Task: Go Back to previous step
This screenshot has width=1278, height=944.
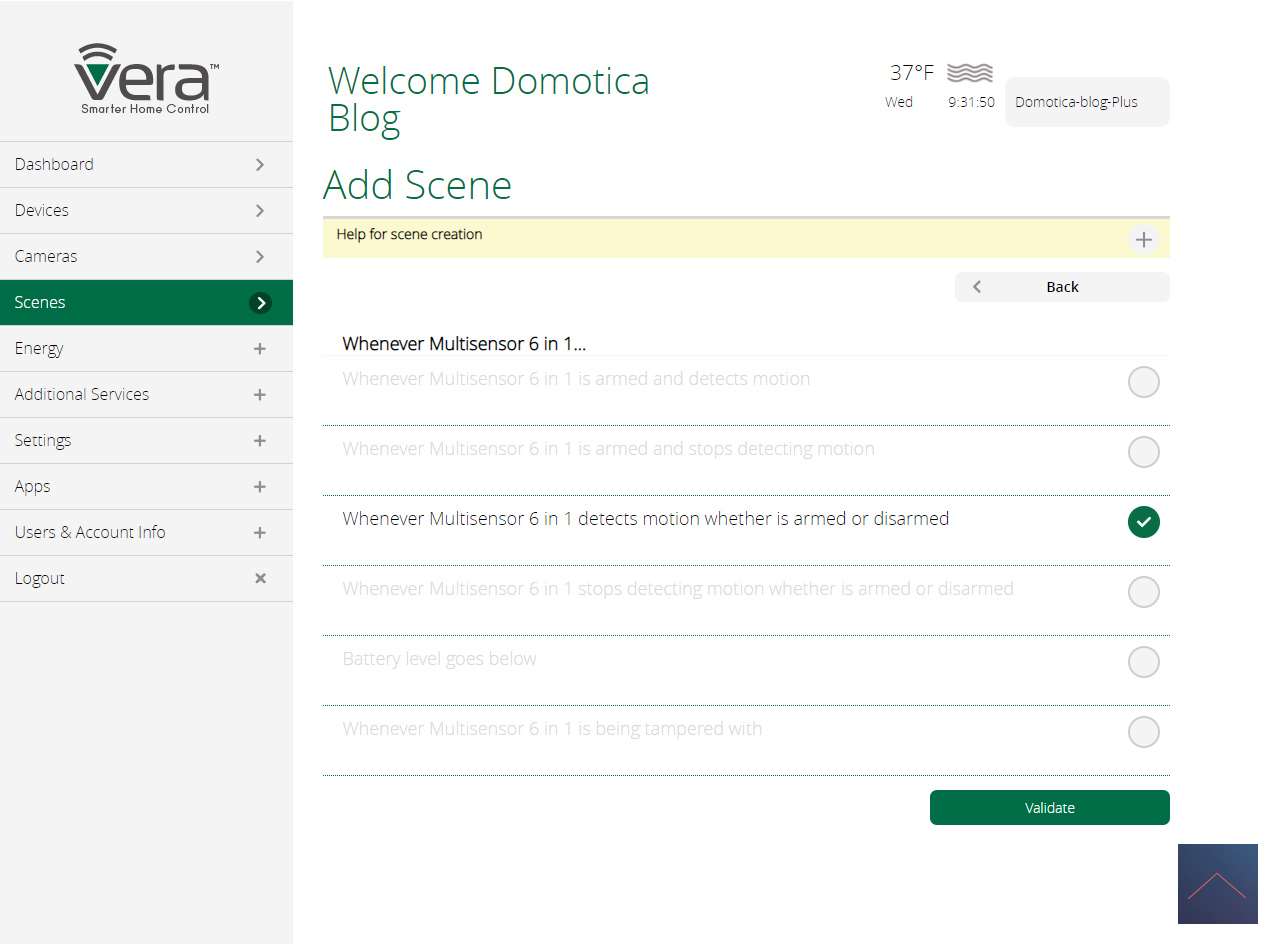Action: click(x=1061, y=287)
